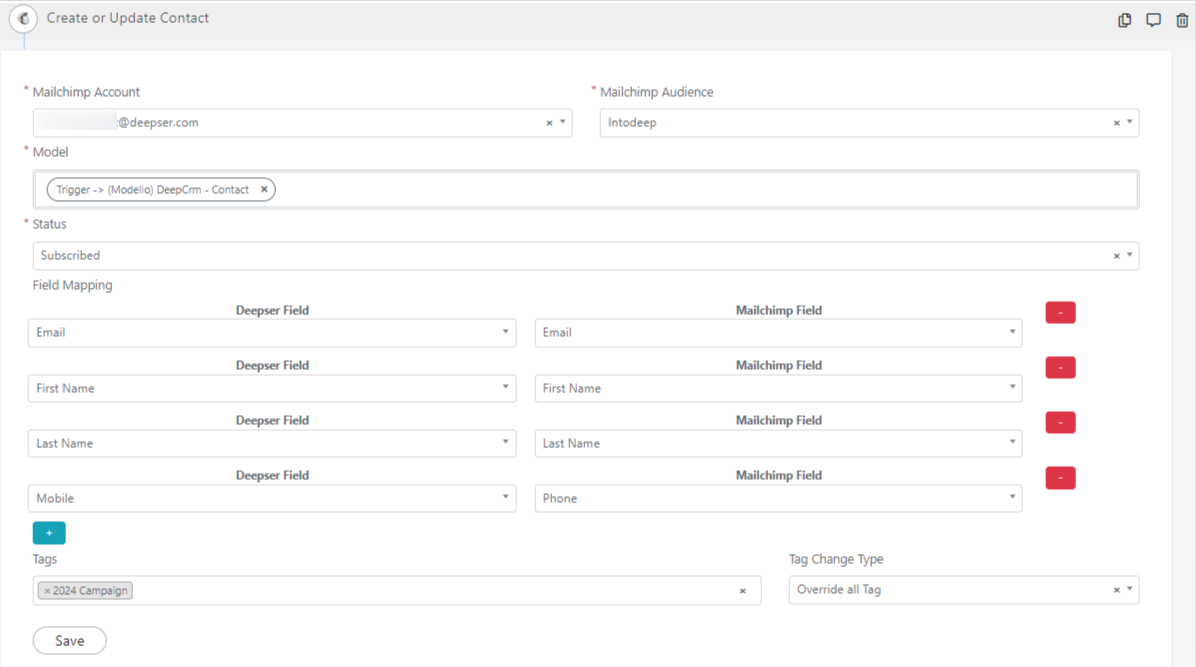This screenshot has height=667, width=1196.
Task: Click the Tag Change Type label
Action: pos(836,559)
